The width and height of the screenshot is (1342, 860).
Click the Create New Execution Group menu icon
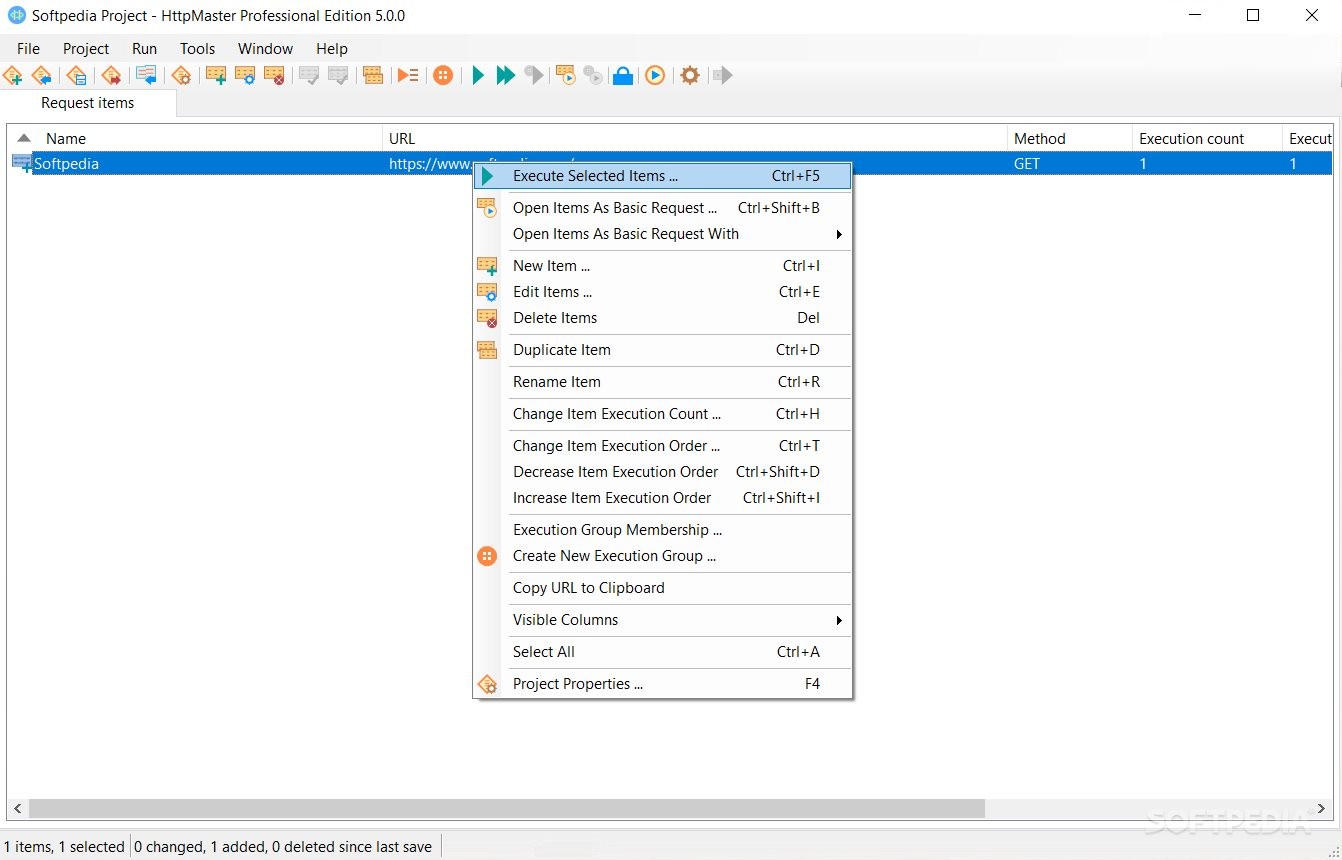point(487,556)
